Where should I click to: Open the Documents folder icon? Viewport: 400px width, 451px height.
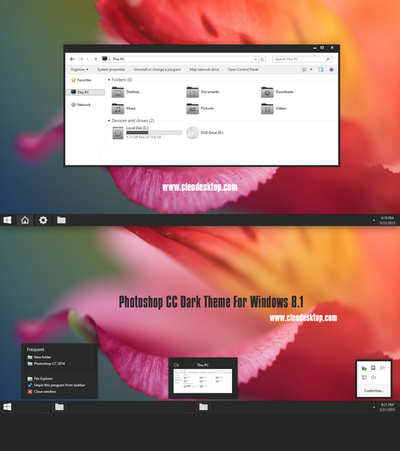tap(192, 92)
